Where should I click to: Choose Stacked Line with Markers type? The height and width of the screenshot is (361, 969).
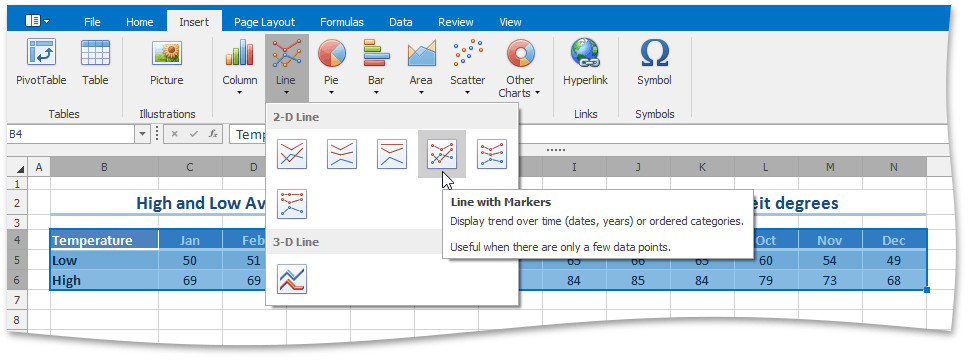point(492,154)
